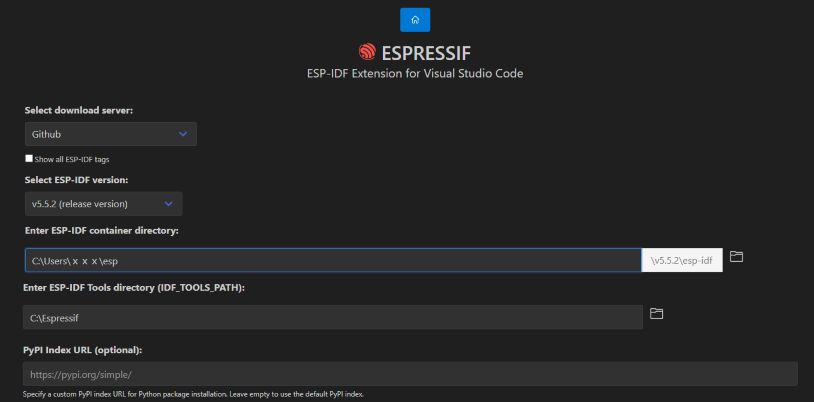
Task: Click the "Select download server" label
Action: pyautogui.click(x=79, y=109)
